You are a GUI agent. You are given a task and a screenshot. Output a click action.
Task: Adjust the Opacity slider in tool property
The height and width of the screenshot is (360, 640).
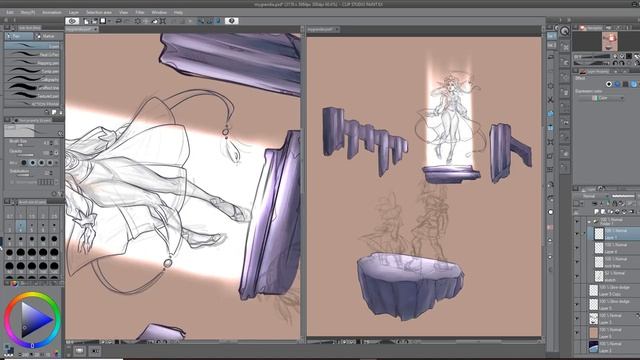(x=24, y=155)
